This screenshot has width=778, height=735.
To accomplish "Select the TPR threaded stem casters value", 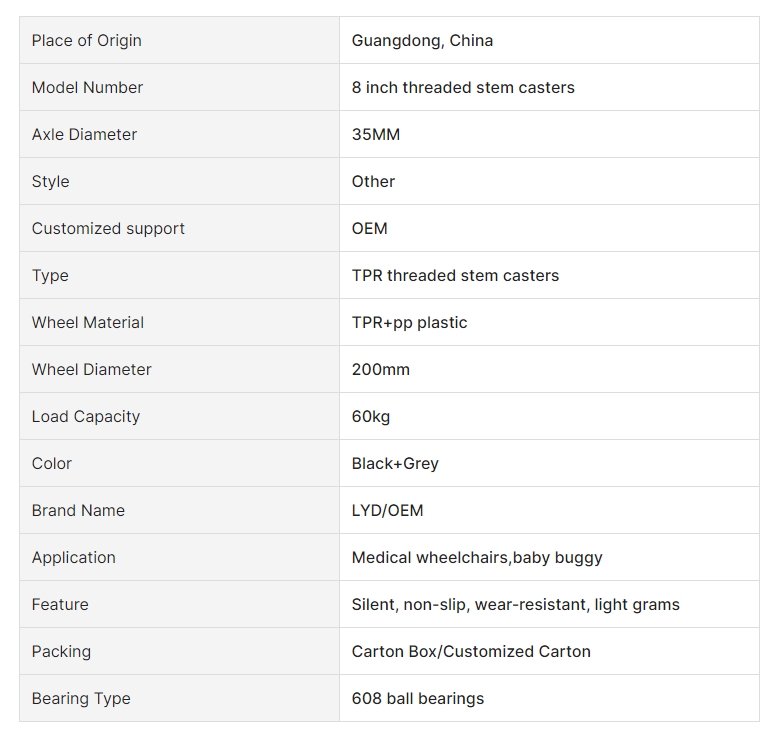I will (x=455, y=275).
